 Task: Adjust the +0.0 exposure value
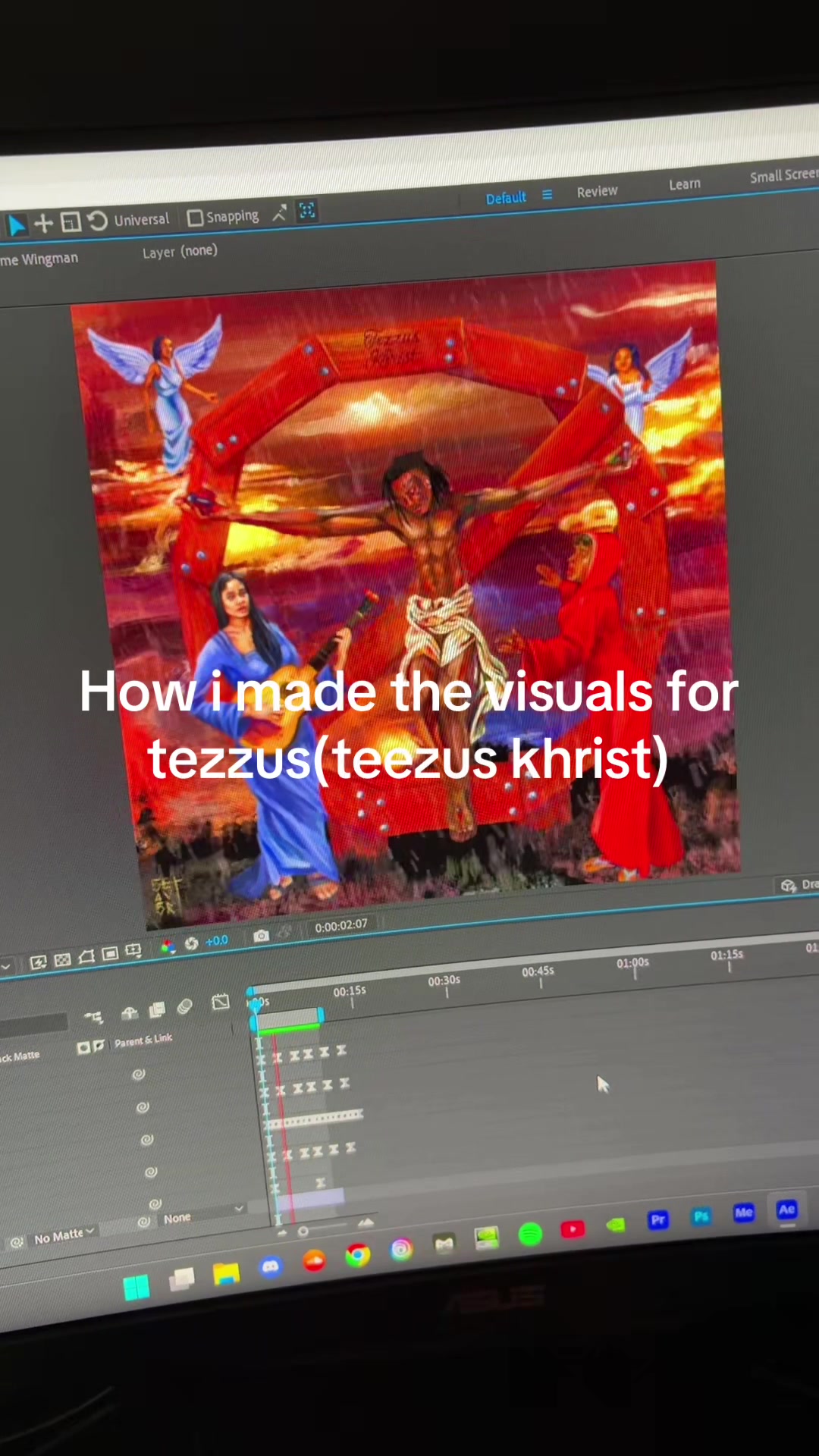coord(216,941)
